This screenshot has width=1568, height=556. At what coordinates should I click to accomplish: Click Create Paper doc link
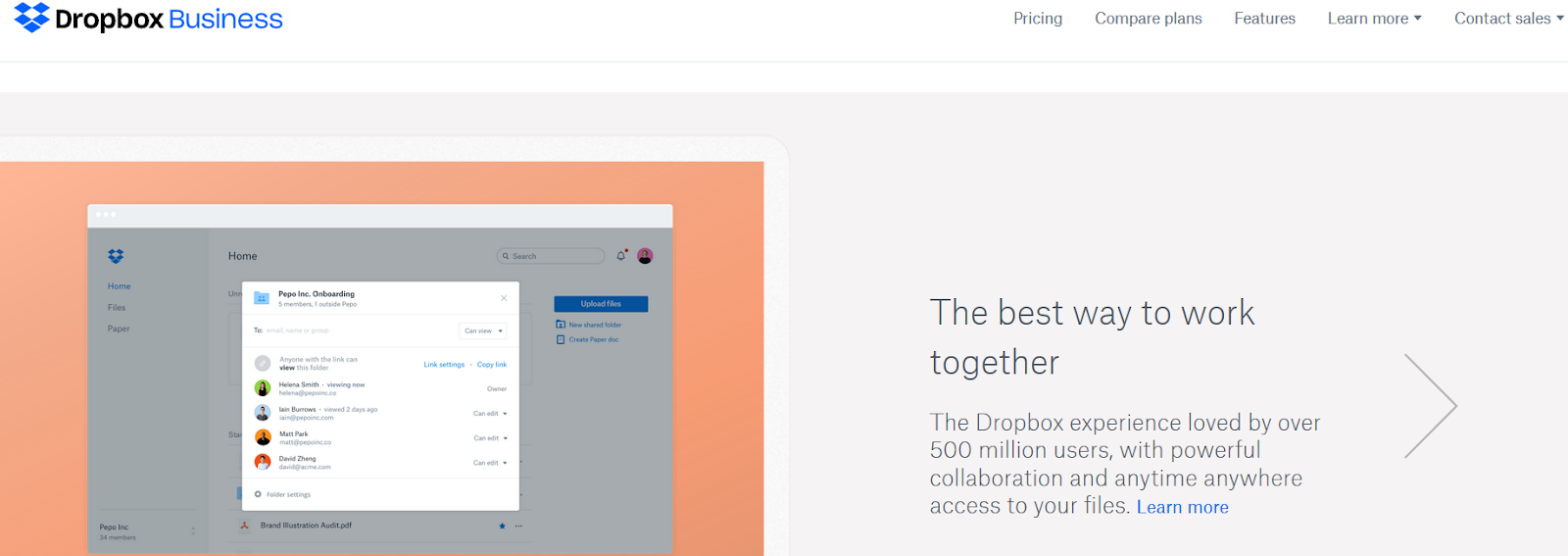point(587,339)
